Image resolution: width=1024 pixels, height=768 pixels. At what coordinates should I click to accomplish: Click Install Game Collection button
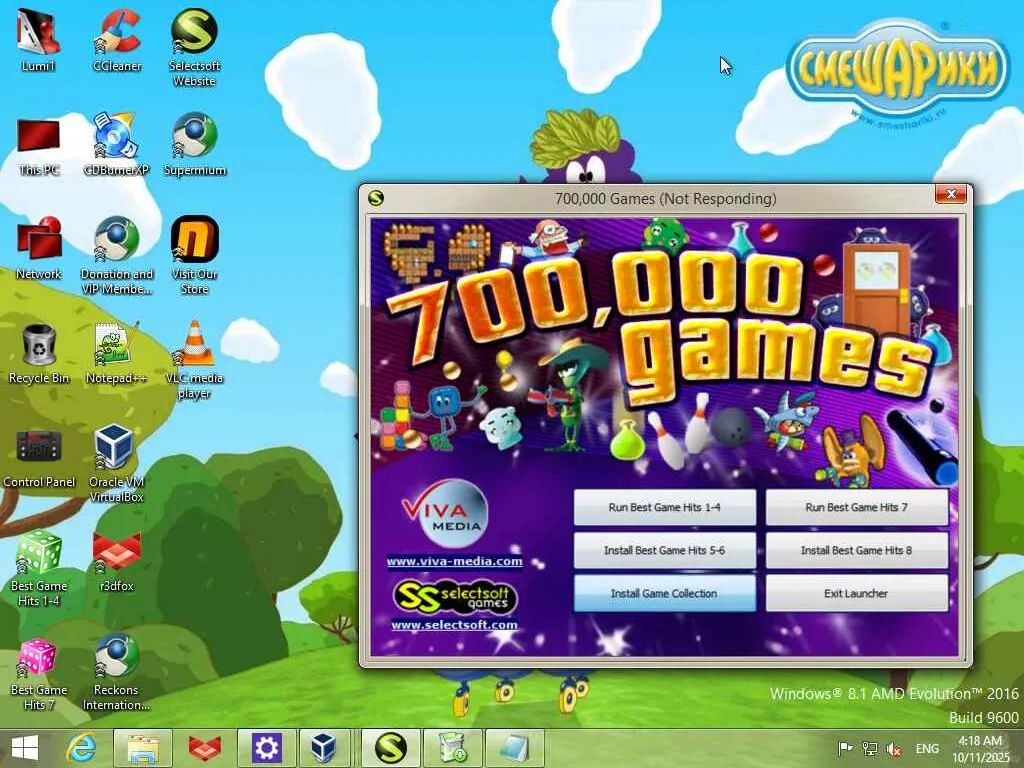click(x=664, y=594)
